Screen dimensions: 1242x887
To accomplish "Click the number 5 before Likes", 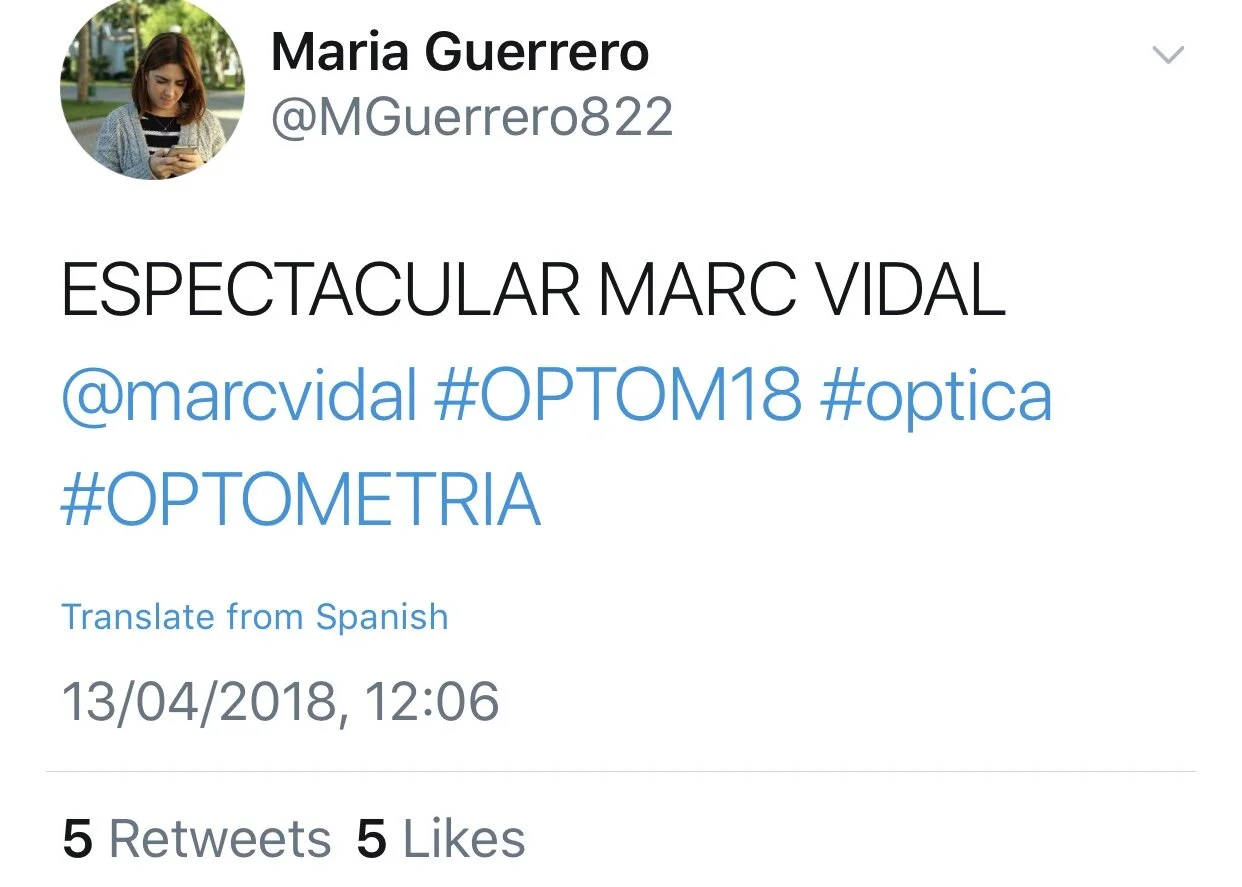I will click(372, 839).
